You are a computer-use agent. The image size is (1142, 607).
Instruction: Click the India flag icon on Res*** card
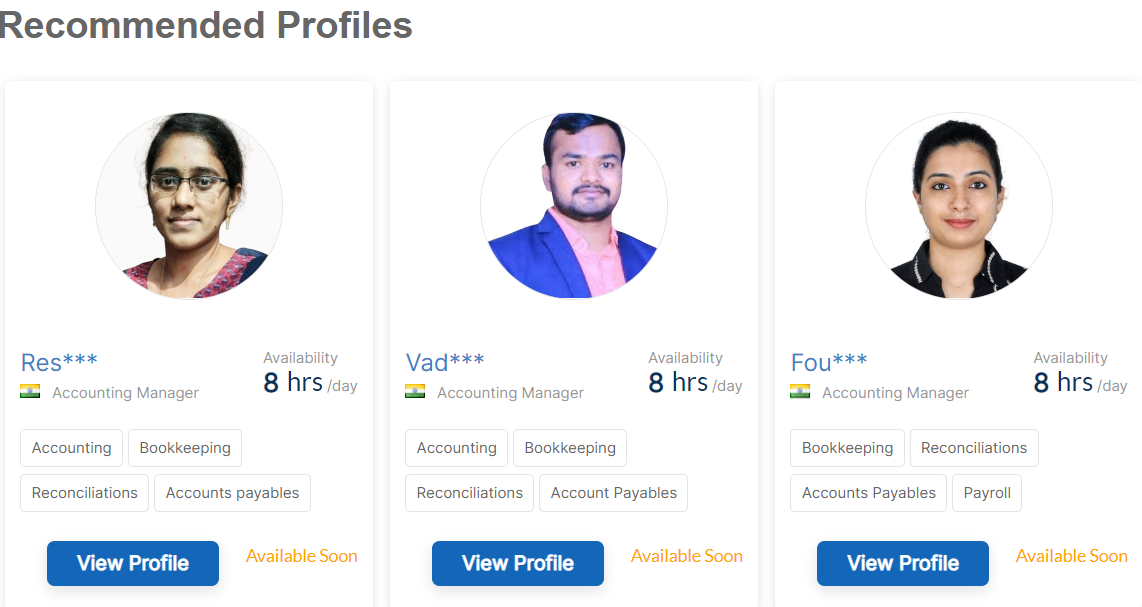(x=30, y=391)
